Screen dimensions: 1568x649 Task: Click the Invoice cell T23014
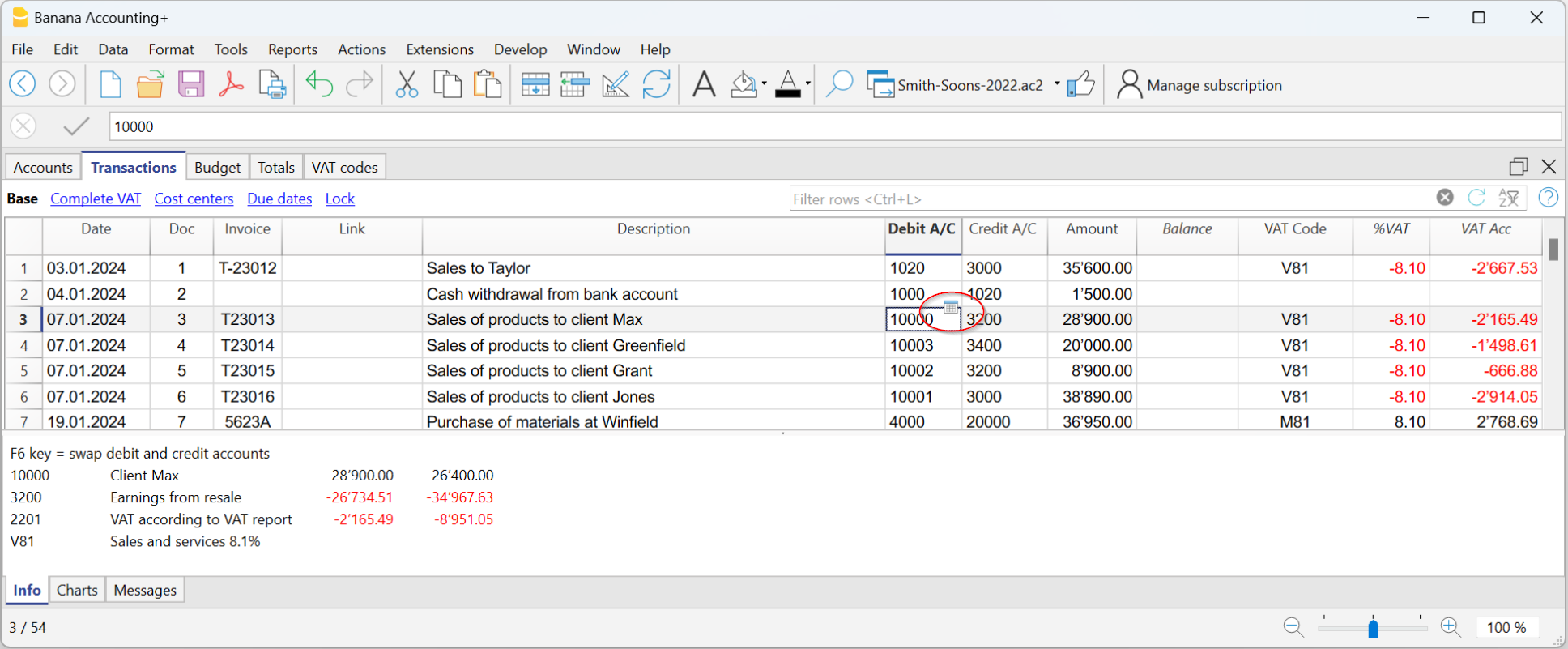click(x=247, y=345)
